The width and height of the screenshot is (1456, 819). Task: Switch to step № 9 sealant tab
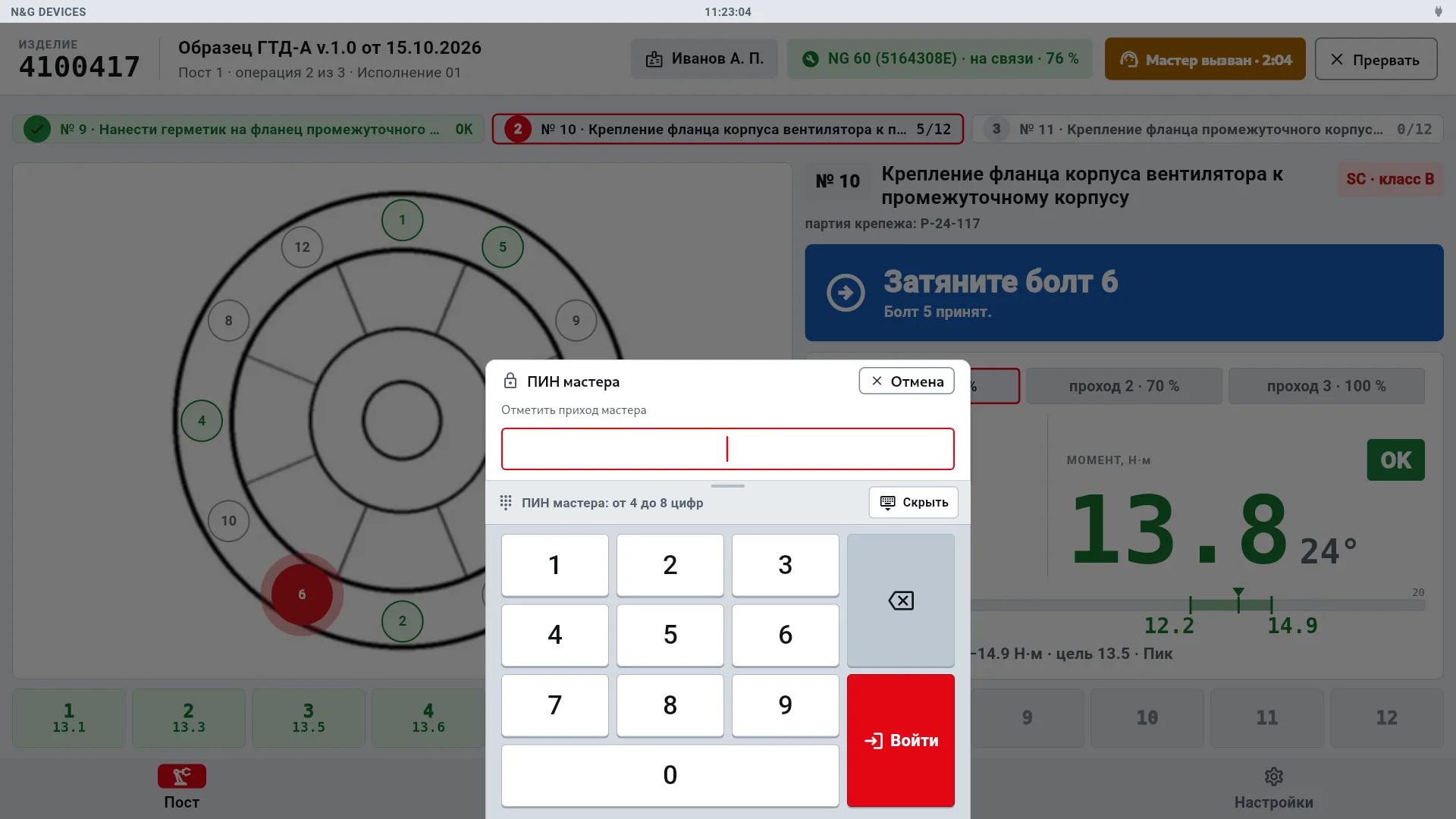tap(248, 129)
